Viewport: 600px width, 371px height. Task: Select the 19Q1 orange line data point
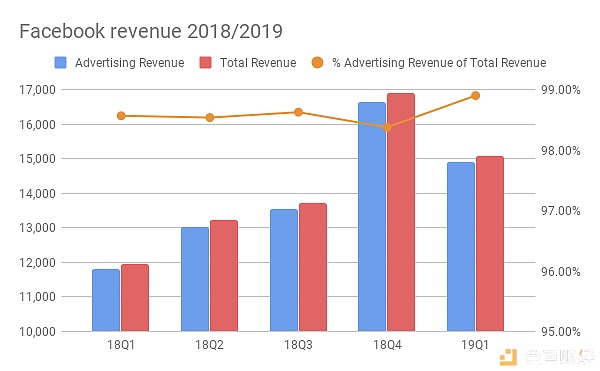476,95
